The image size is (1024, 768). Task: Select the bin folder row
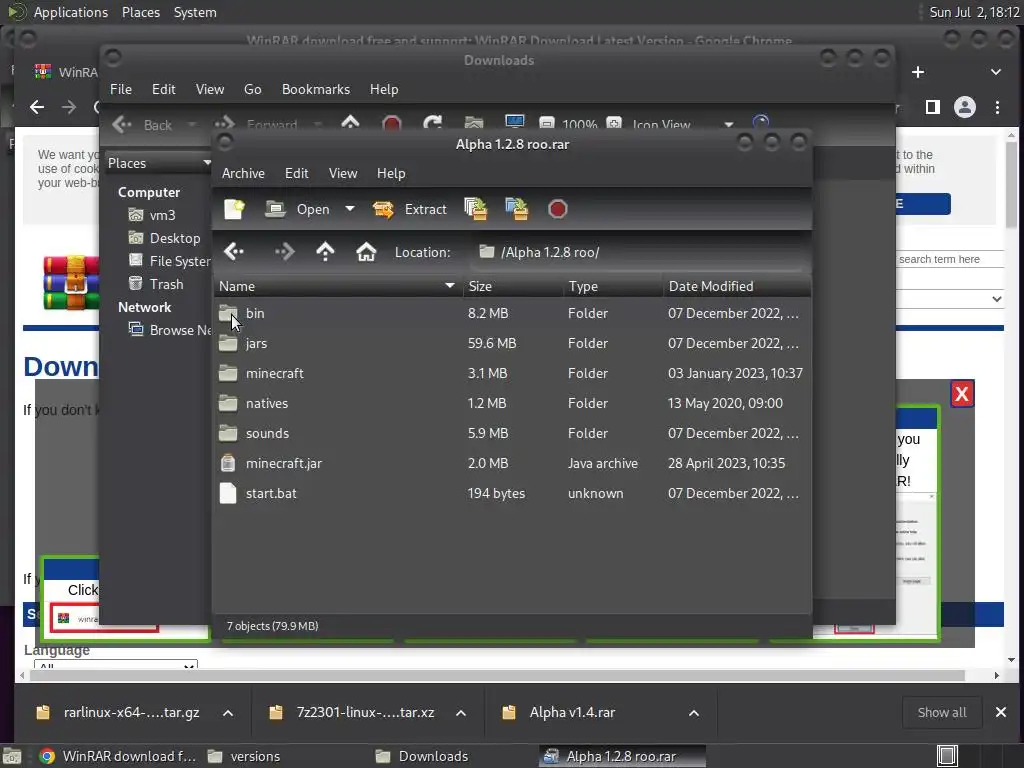point(512,313)
